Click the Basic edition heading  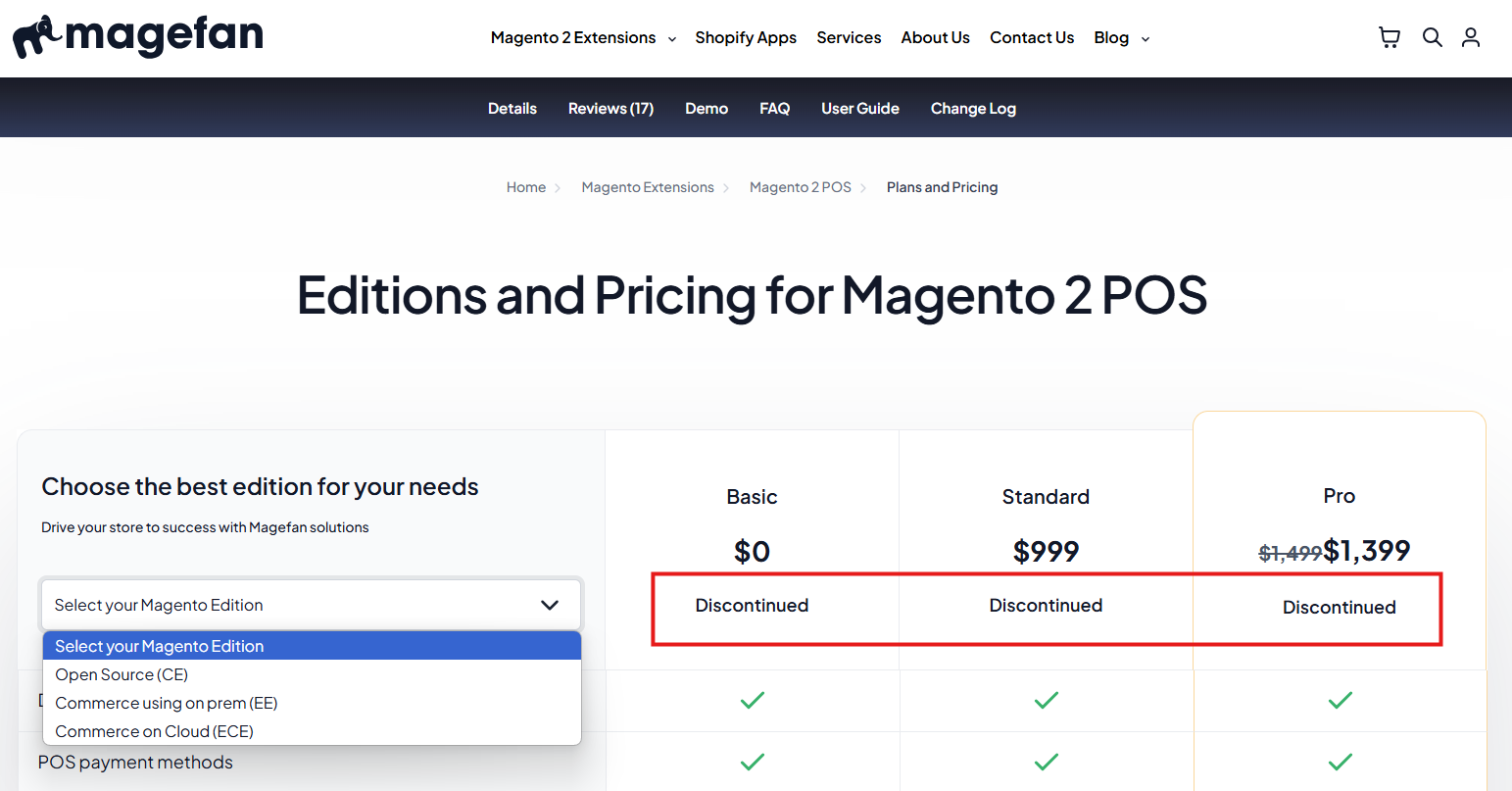752,497
